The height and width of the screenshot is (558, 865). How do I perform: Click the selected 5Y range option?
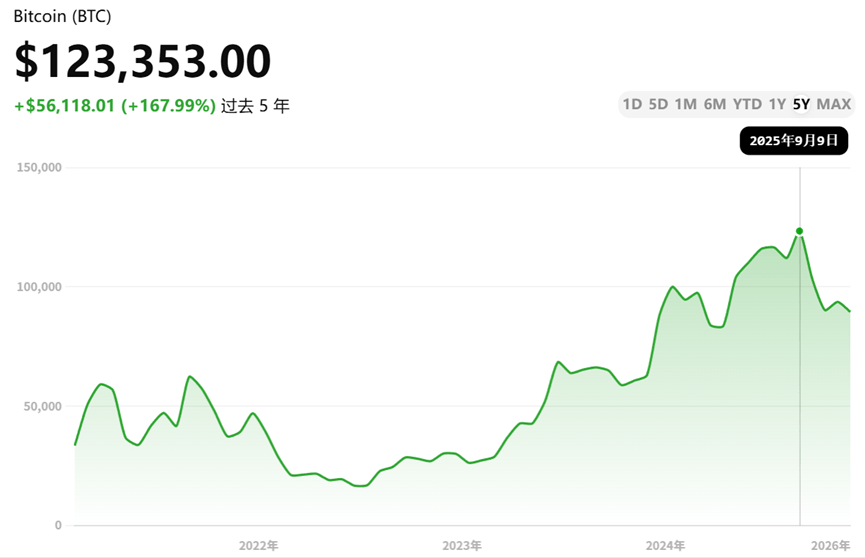801,104
